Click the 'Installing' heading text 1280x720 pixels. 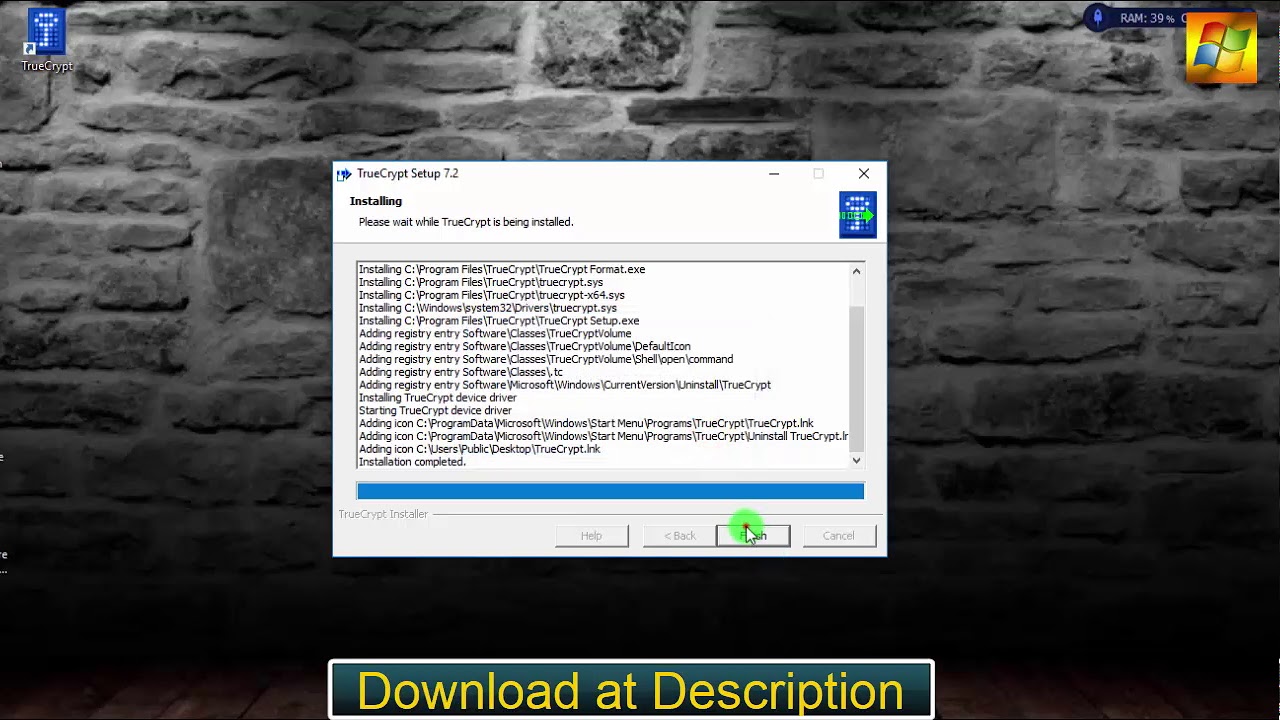coord(376,202)
